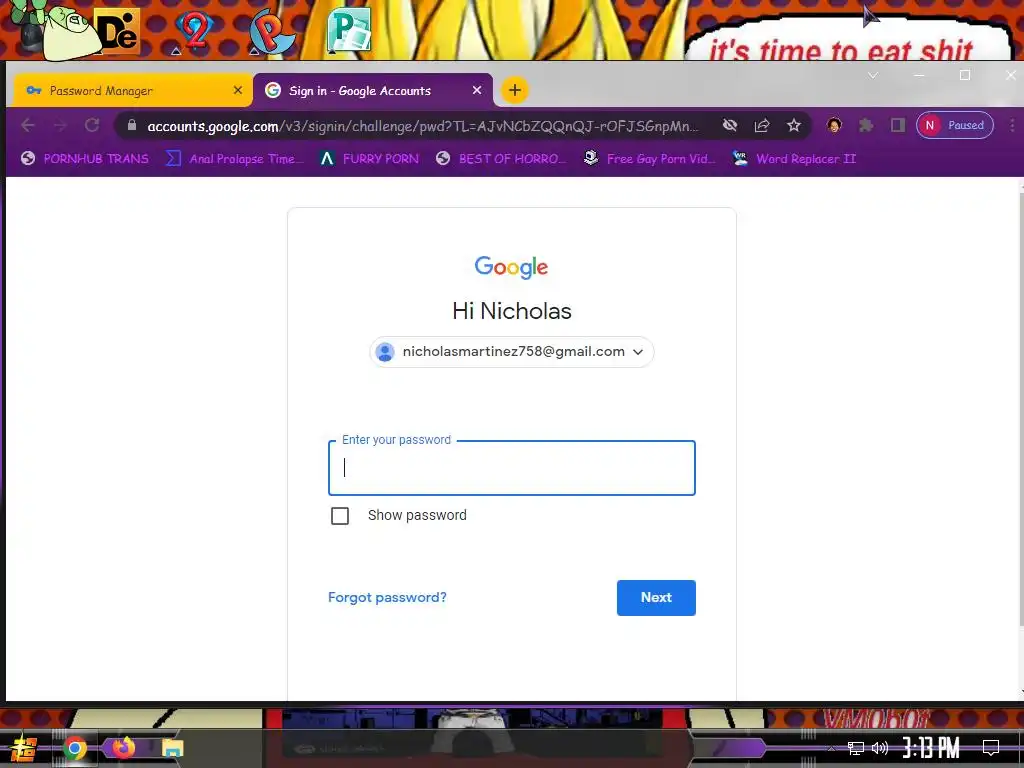This screenshot has height=768, width=1024.
Task: Open the red P desktop shortcut
Action: click(x=273, y=31)
